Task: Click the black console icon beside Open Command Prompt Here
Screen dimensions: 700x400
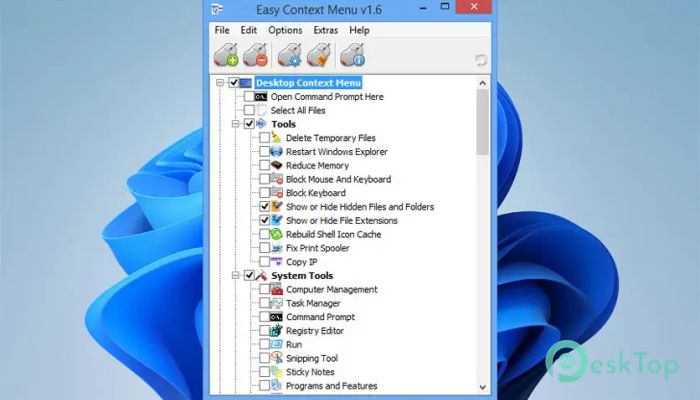Action: 261,97
